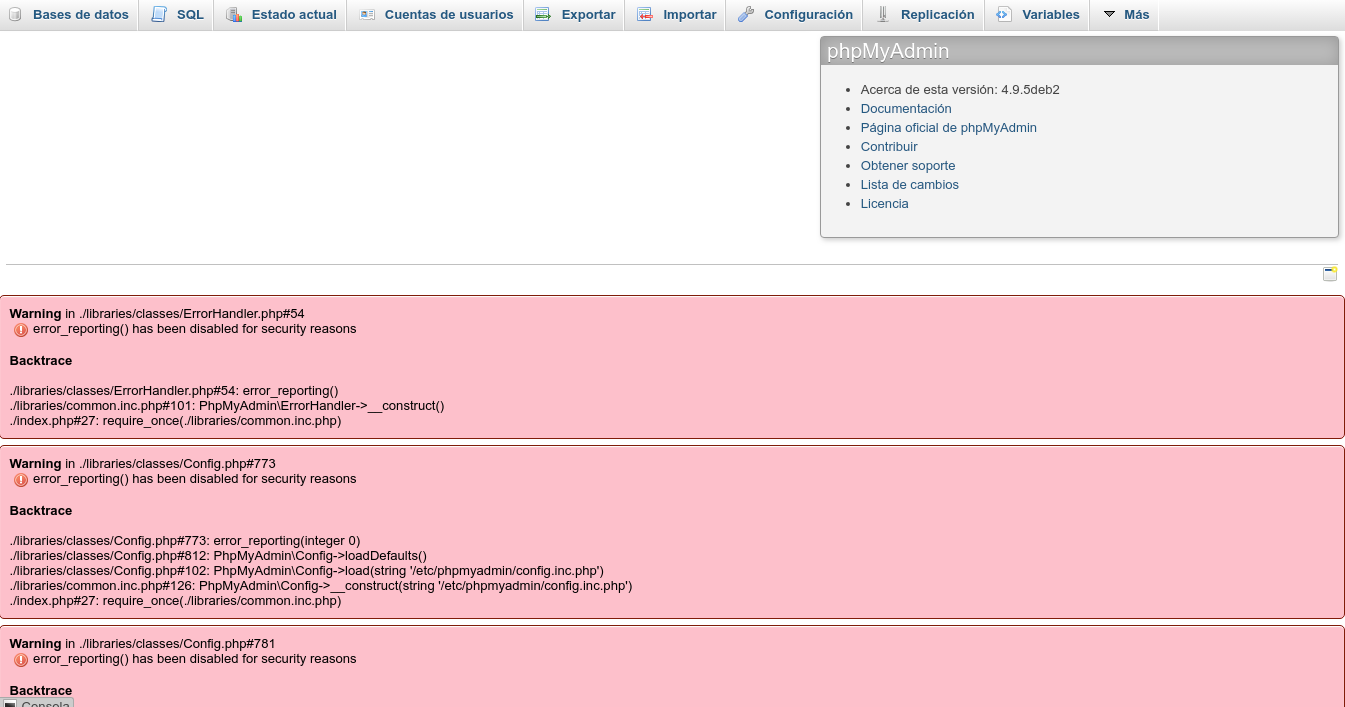Click common.inc.php#126 backtrace line

pos(321,586)
